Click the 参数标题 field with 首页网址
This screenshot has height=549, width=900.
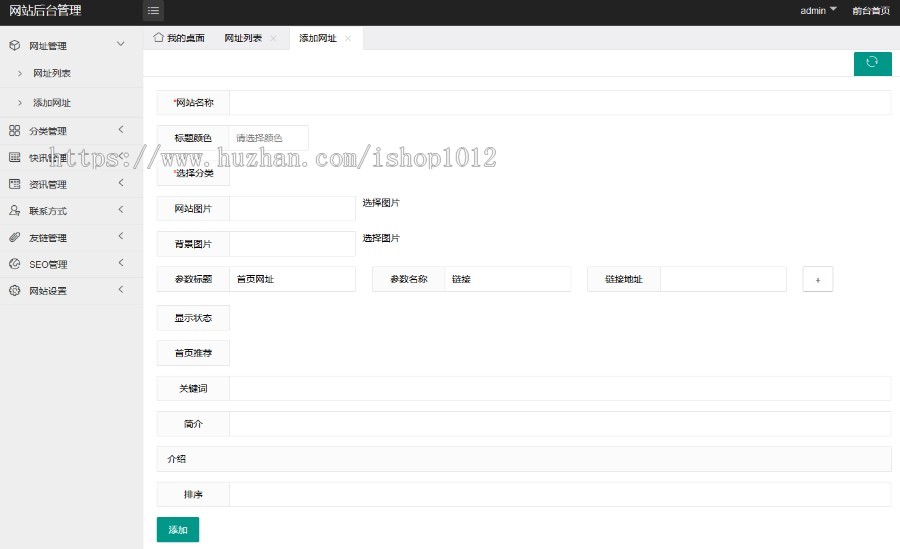pos(292,279)
